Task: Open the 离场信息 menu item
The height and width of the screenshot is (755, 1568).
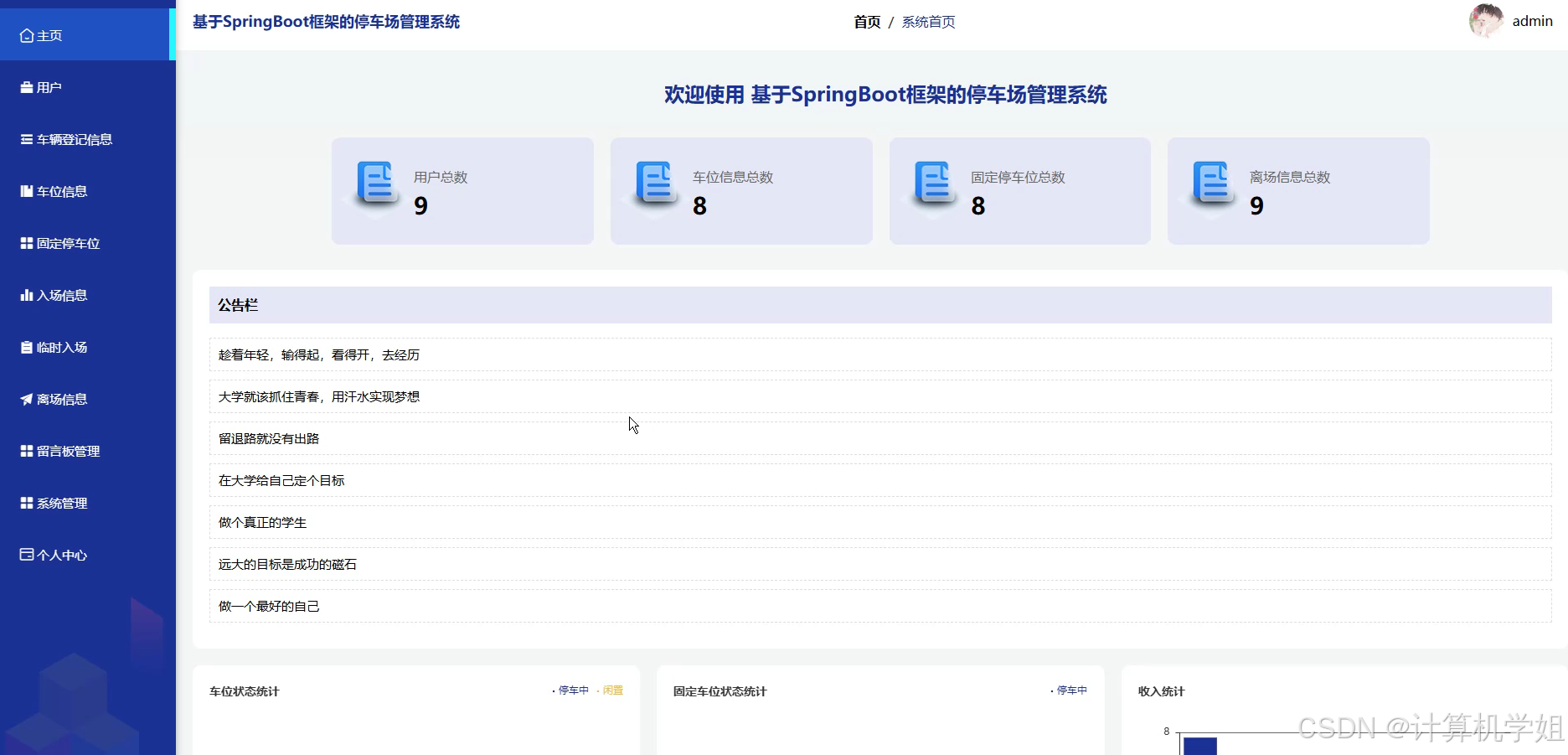Action: tap(88, 399)
